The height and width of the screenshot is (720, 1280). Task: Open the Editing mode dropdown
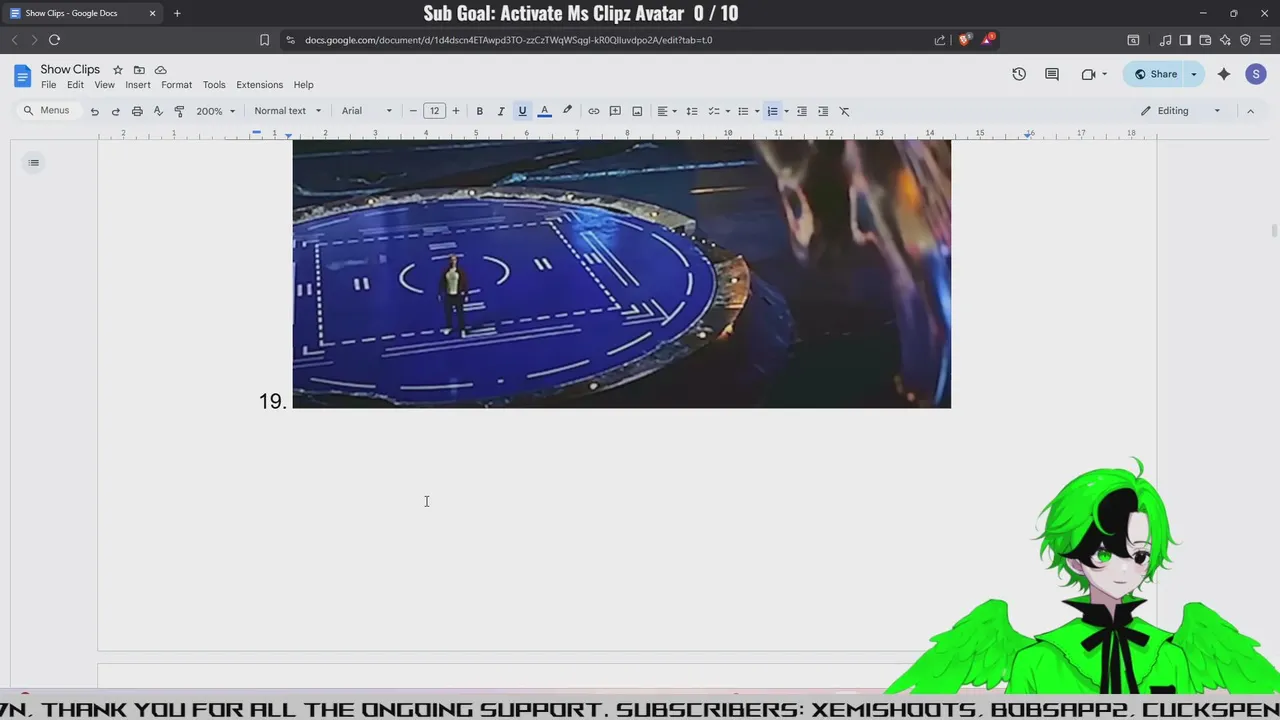pyautogui.click(x=1181, y=111)
